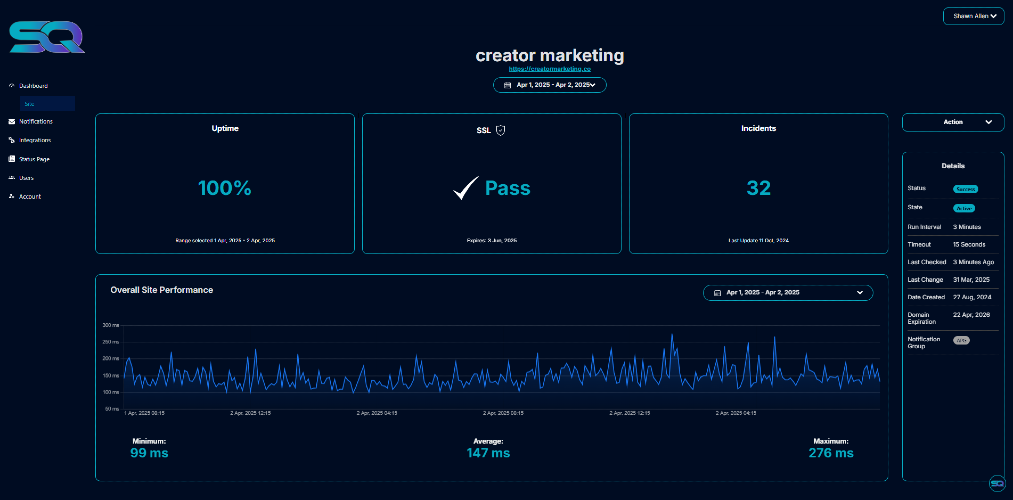Click the Run Interval 3 Minutes value

[967, 227]
